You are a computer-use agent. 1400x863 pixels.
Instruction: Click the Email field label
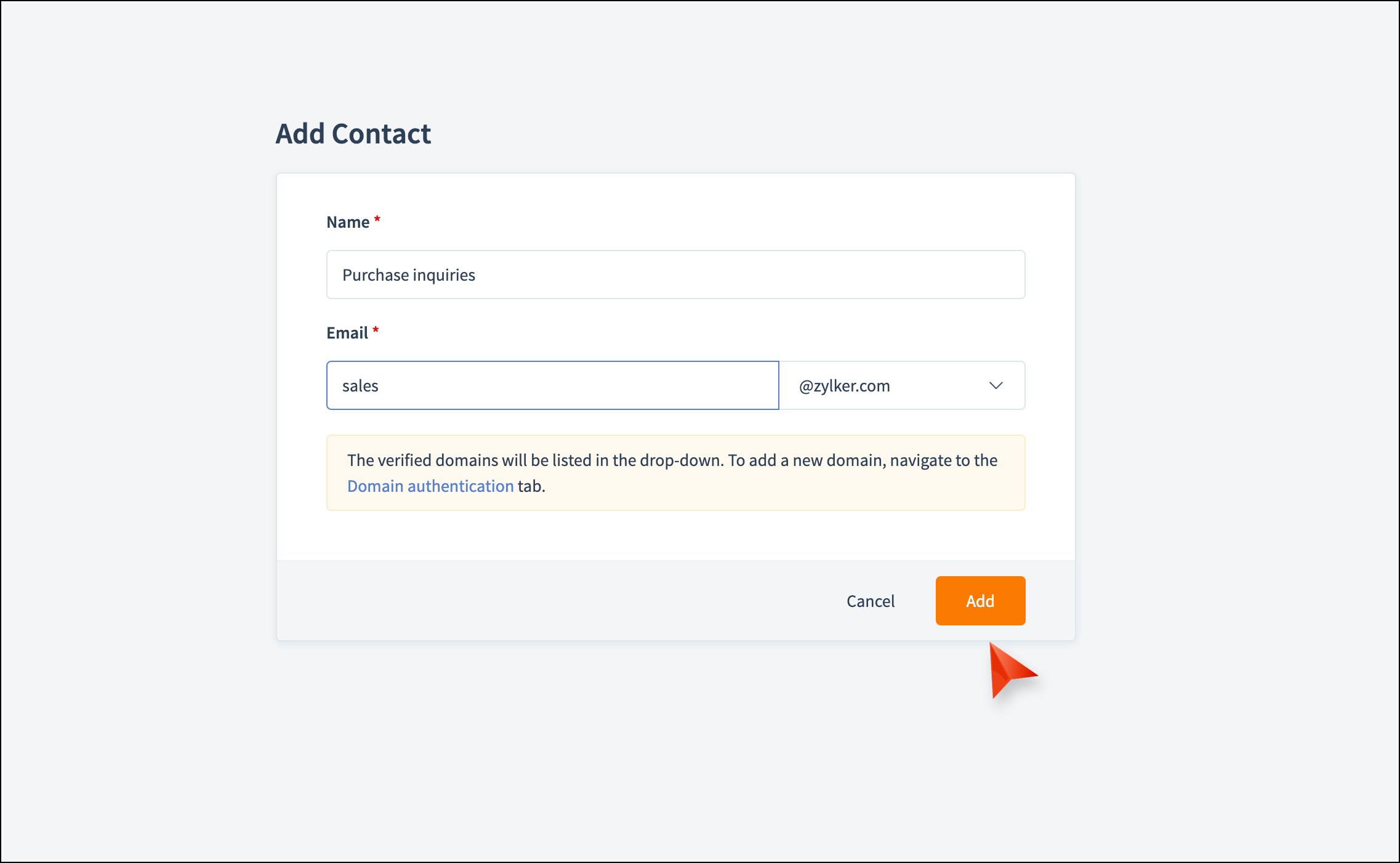tap(347, 333)
